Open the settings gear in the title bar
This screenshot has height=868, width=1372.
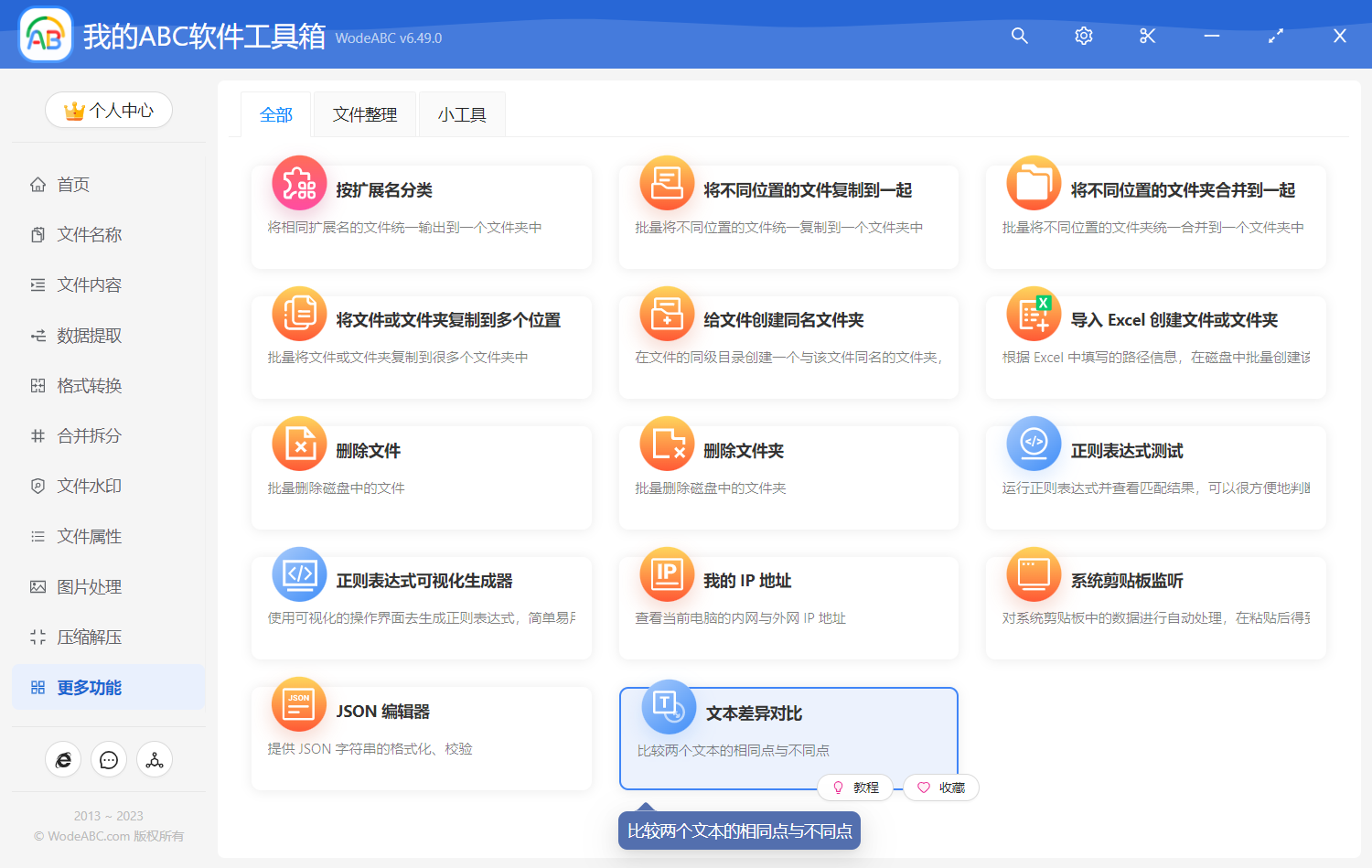click(x=1083, y=36)
